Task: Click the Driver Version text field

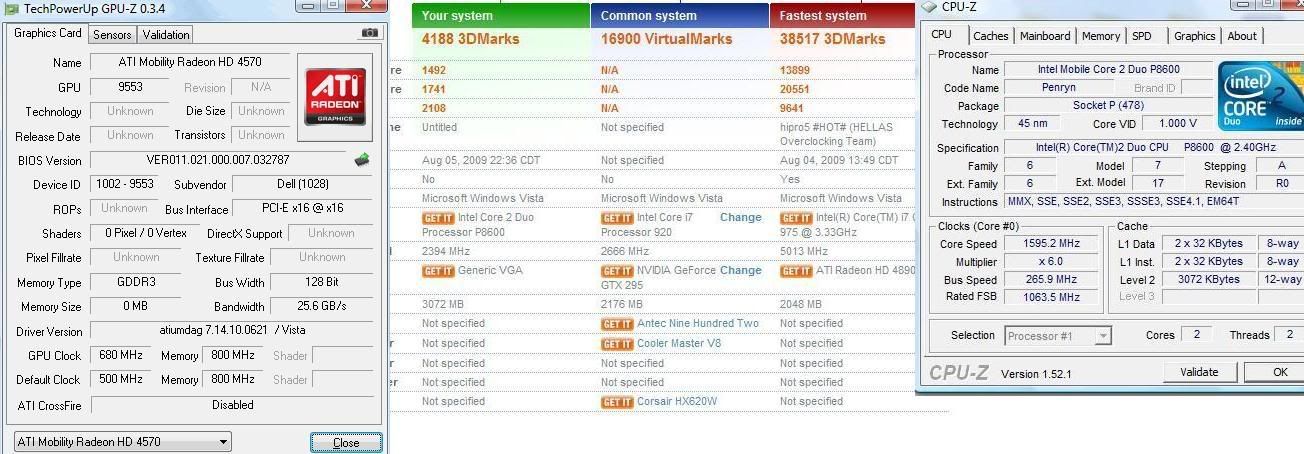Action: click(x=233, y=331)
